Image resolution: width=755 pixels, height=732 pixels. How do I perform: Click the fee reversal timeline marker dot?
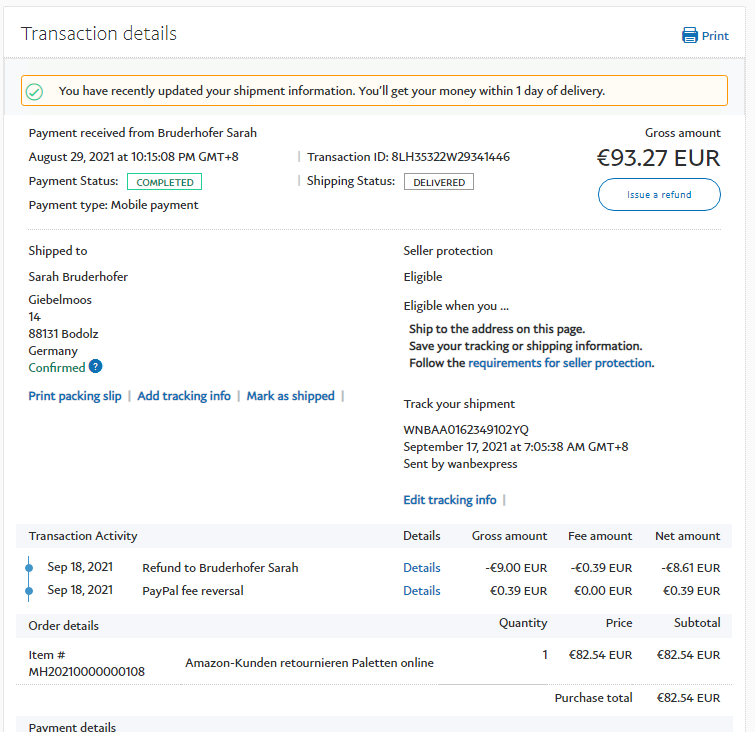coord(29,591)
